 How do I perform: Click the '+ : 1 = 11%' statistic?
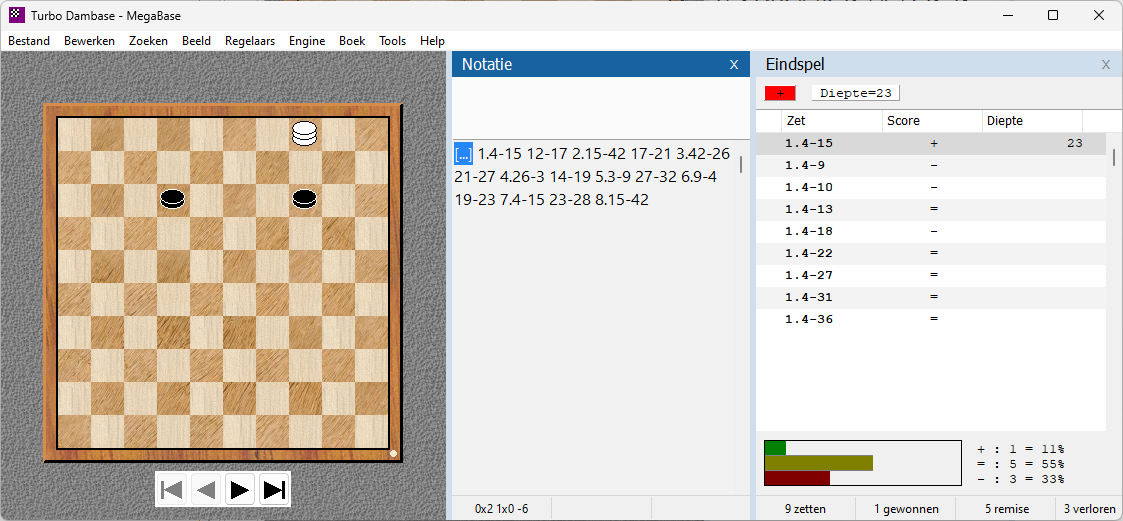[x=1020, y=449]
